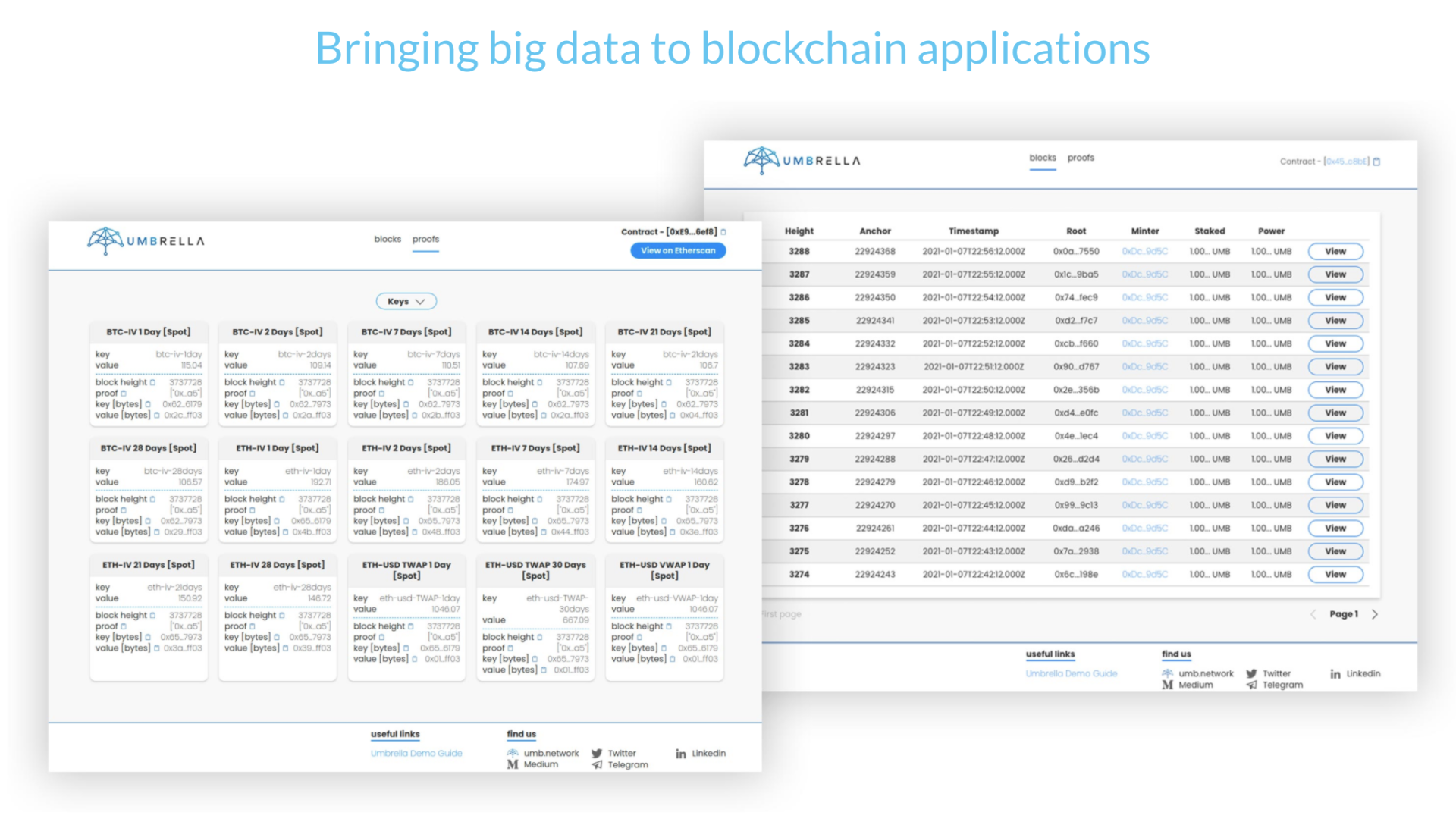Click the contract address 0x45..c8bE text
1456x825 pixels.
pos(1347,162)
